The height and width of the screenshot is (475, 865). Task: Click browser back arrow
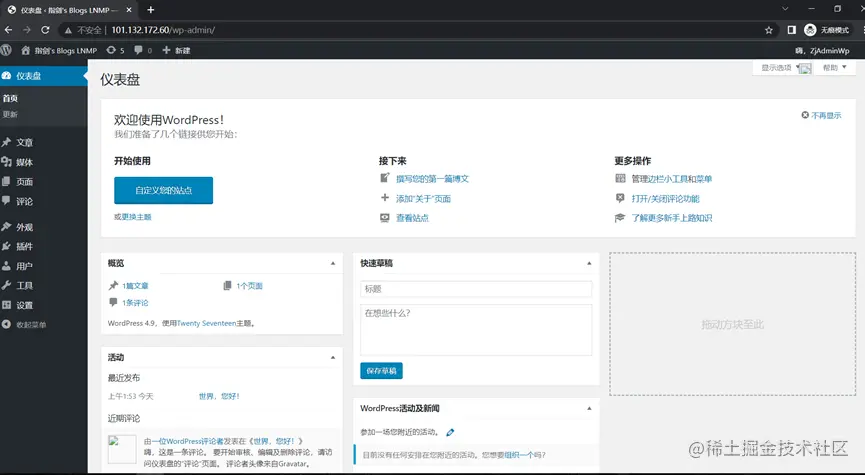(8, 30)
